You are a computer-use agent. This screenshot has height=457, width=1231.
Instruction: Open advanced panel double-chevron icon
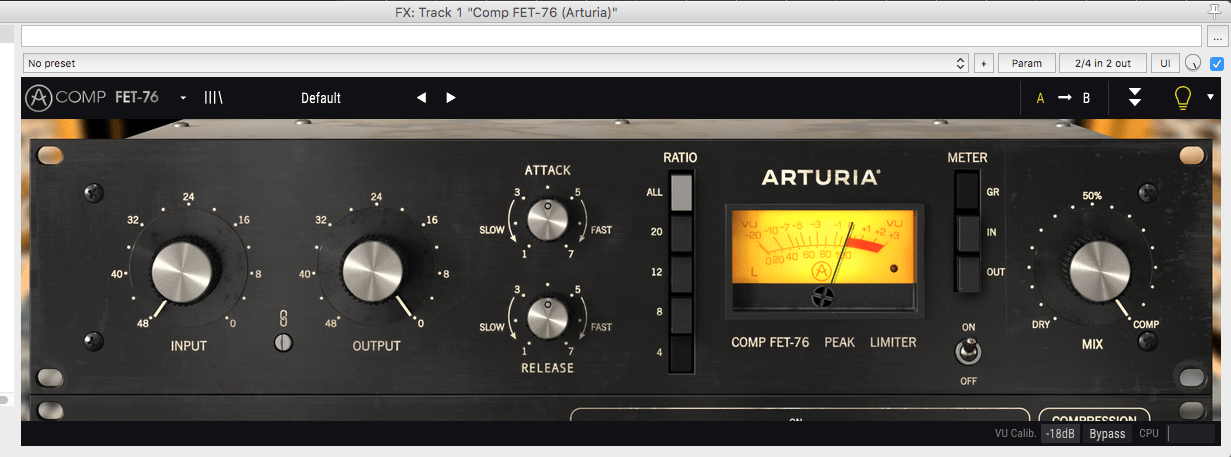(x=1135, y=98)
